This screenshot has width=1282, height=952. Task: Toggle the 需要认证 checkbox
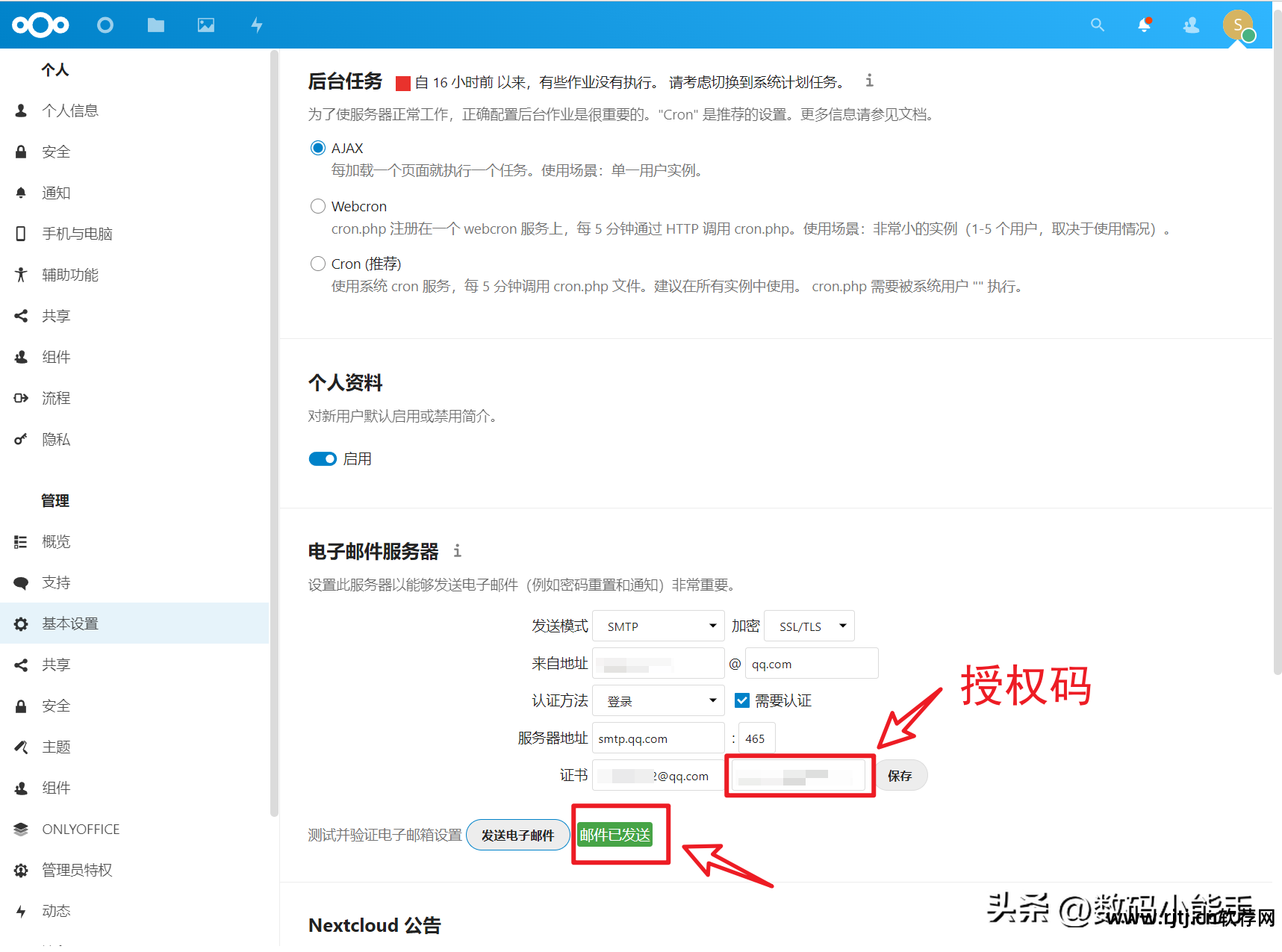[742, 700]
